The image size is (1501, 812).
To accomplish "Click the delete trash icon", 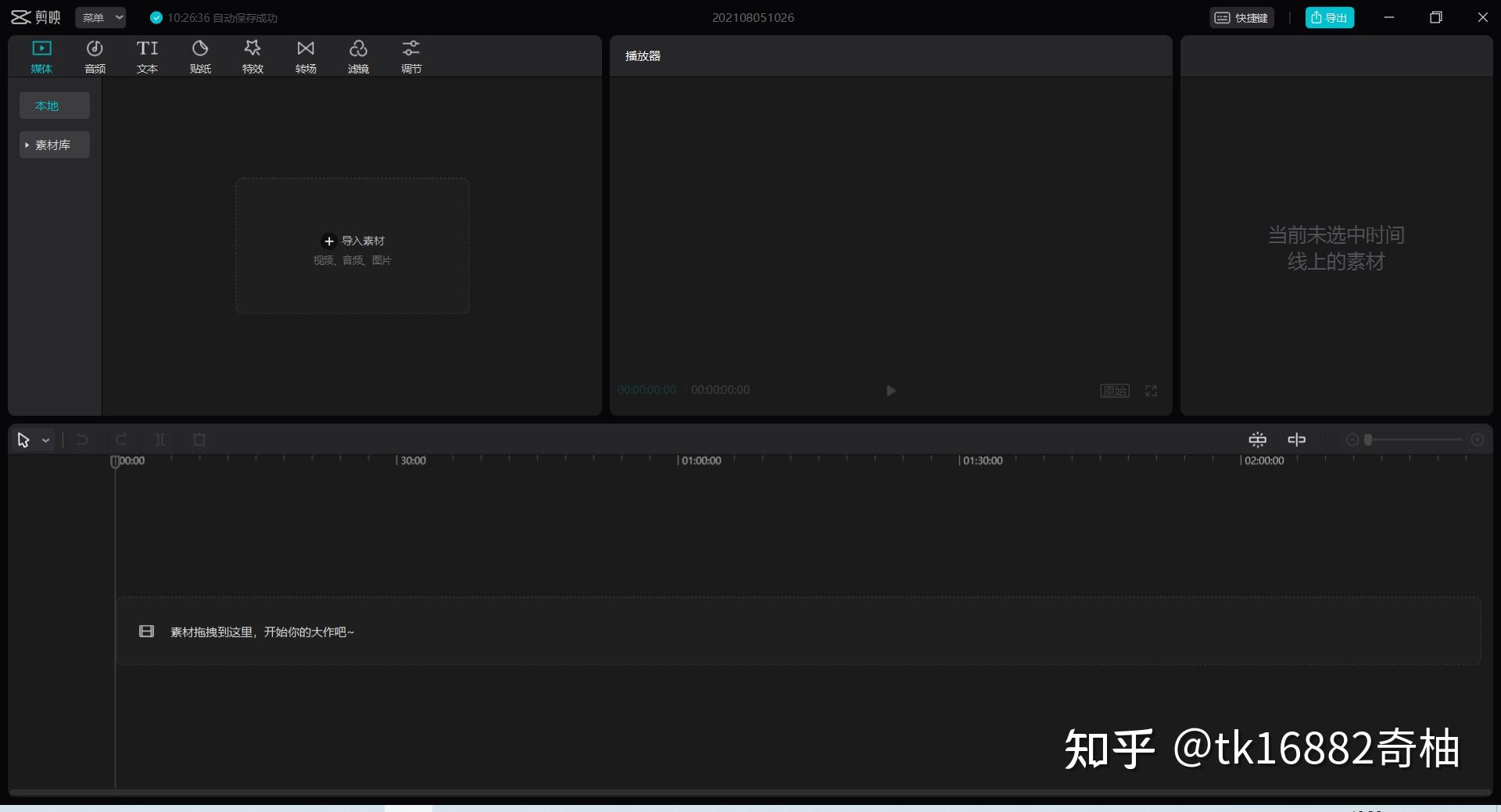I will pos(199,440).
